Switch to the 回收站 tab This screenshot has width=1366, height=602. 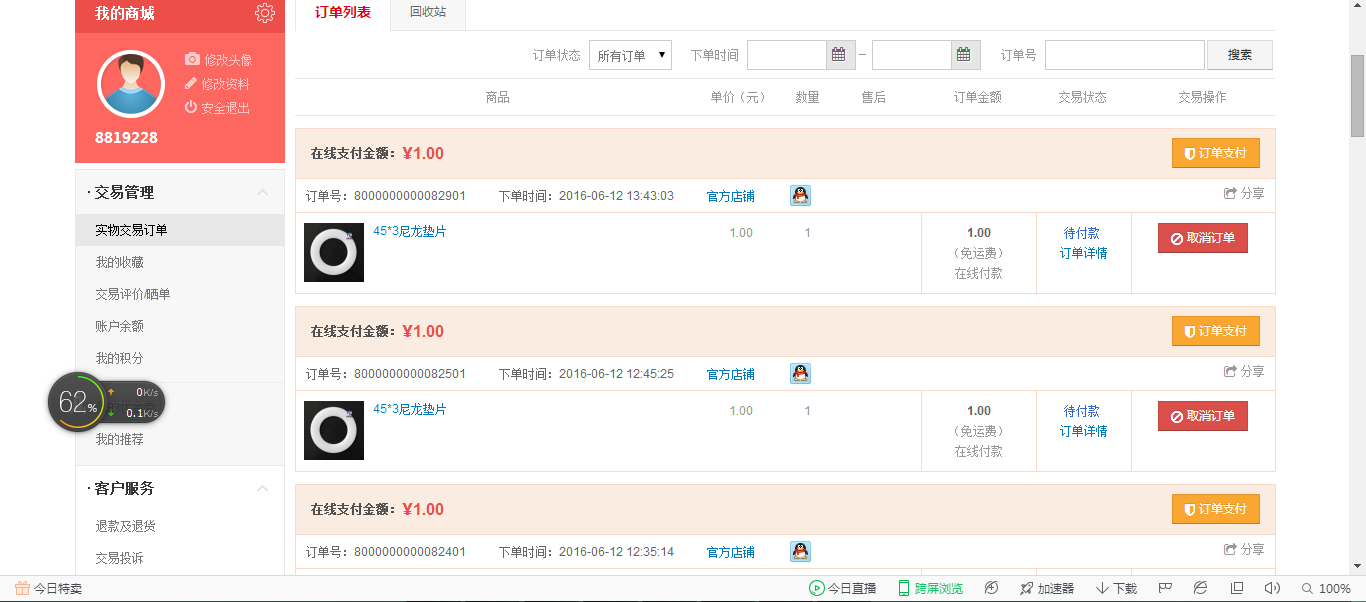[x=428, y=13]
